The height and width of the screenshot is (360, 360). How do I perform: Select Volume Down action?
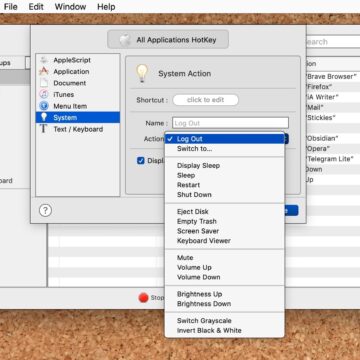click(x=225, y=277)
